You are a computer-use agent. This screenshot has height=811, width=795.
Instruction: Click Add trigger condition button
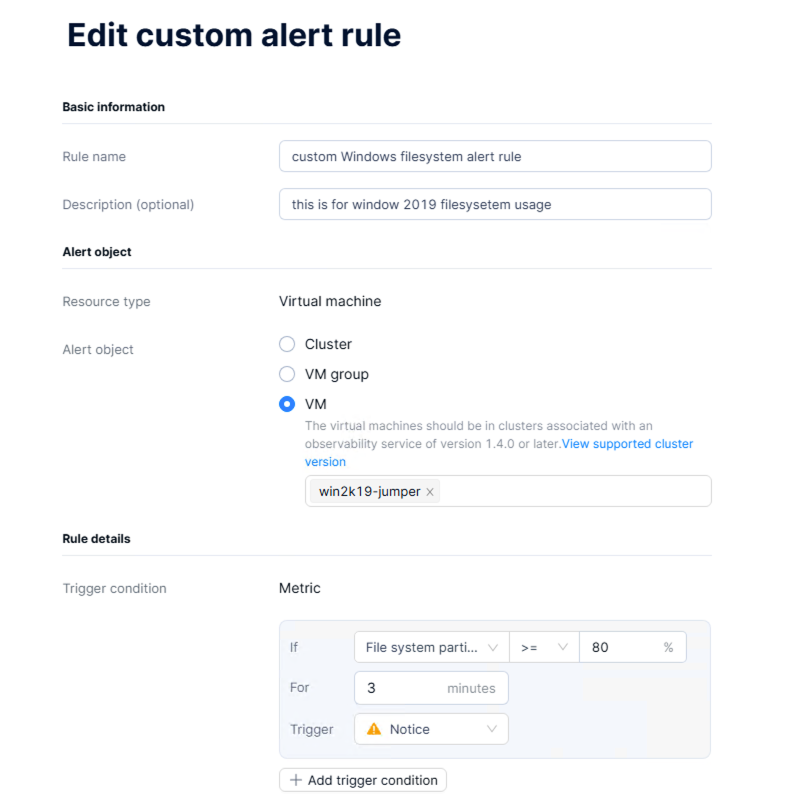(363, 780)
